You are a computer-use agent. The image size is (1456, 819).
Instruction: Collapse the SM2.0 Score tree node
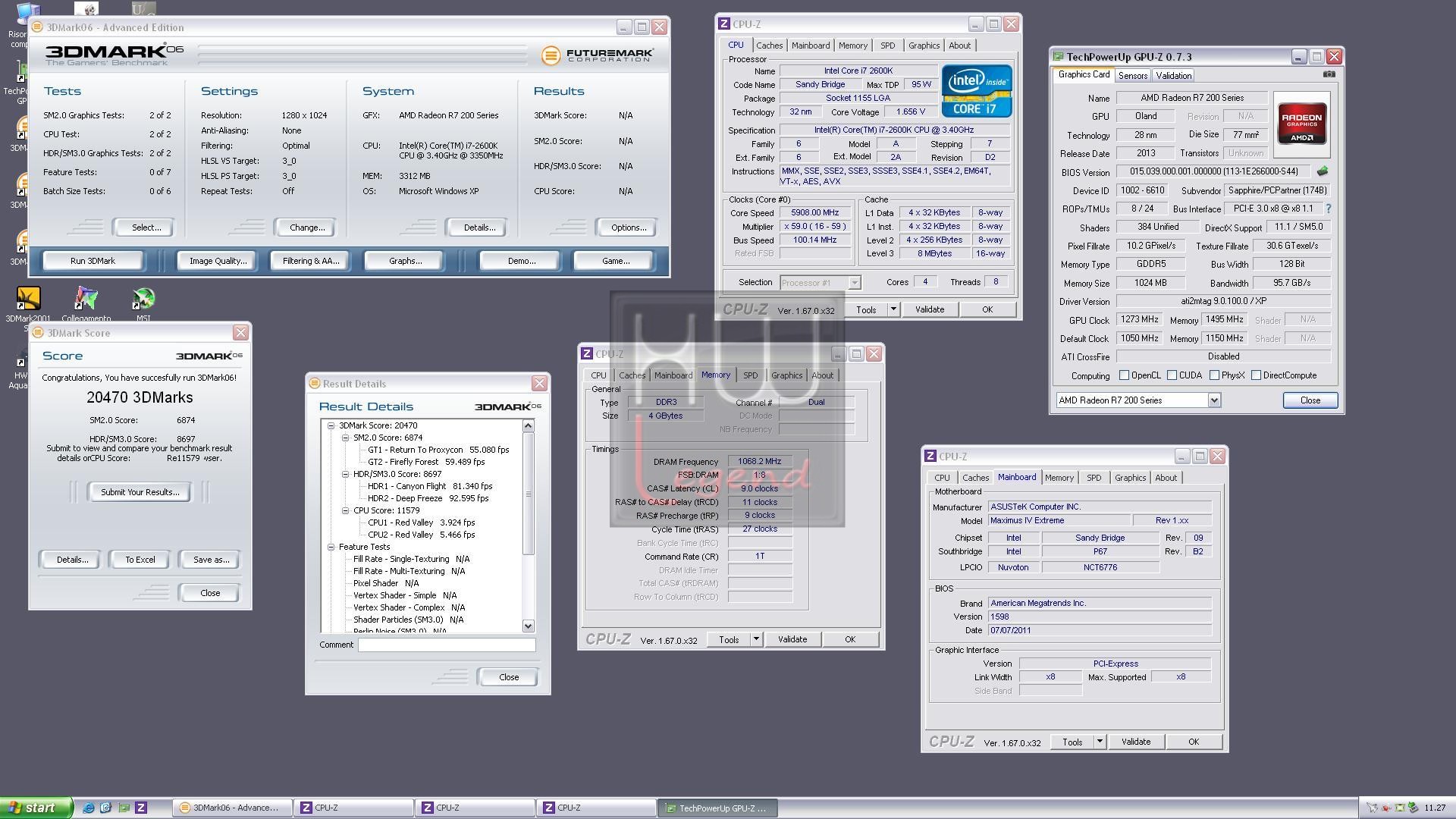click(x=346, y=438)
